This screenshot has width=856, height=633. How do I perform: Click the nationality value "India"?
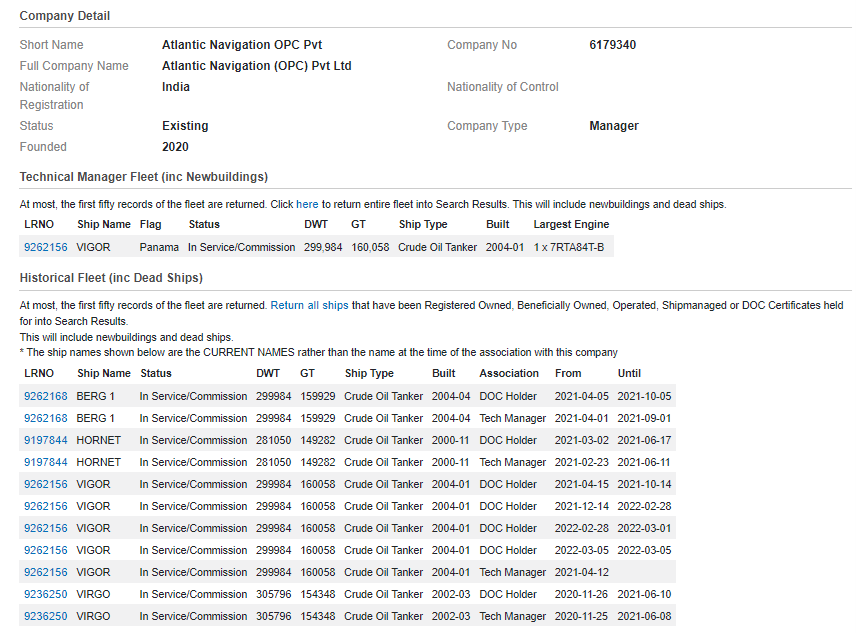(x=176, y=87)
